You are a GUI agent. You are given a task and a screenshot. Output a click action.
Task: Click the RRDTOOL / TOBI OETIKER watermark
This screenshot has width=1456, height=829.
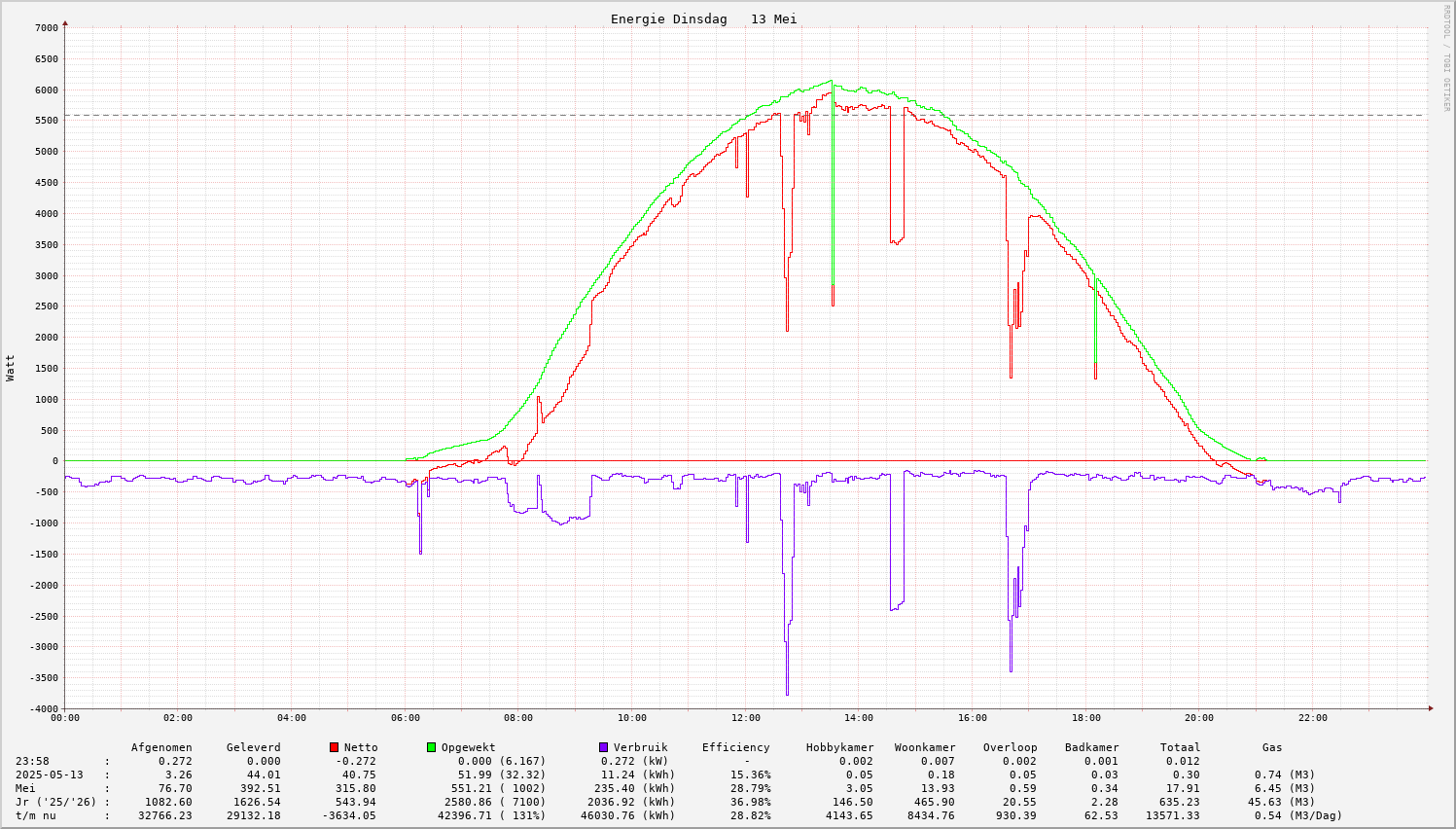[x=1446, y=57]
